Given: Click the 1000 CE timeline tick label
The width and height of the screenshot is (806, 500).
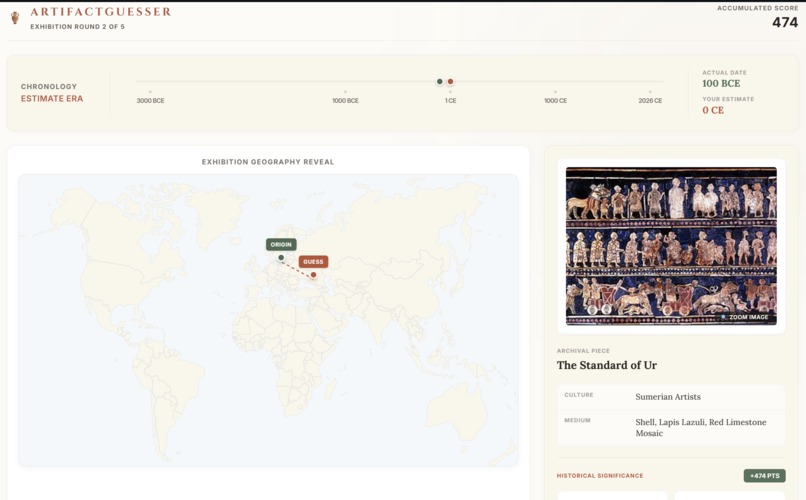Looking at the screenshot, I should (556, 101).
